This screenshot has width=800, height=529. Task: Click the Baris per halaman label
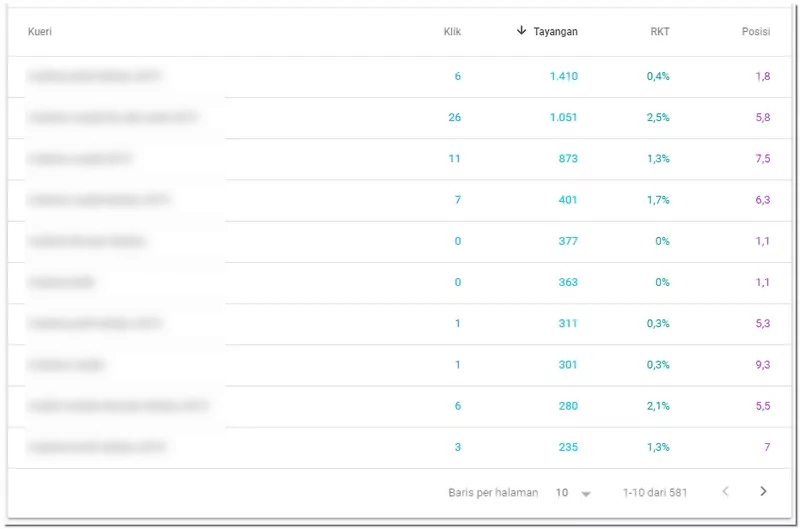click(493, 493)
